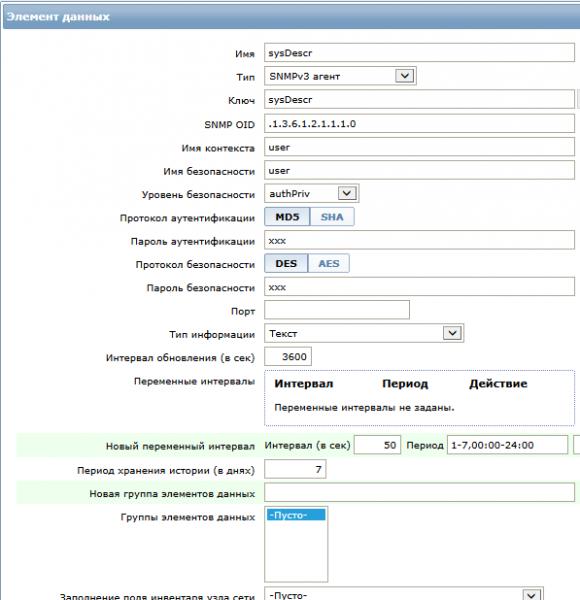The height and width of the screenshot is (600, 580).
Task: Click the Имя контекста field
Action: [x=419, y=147]
